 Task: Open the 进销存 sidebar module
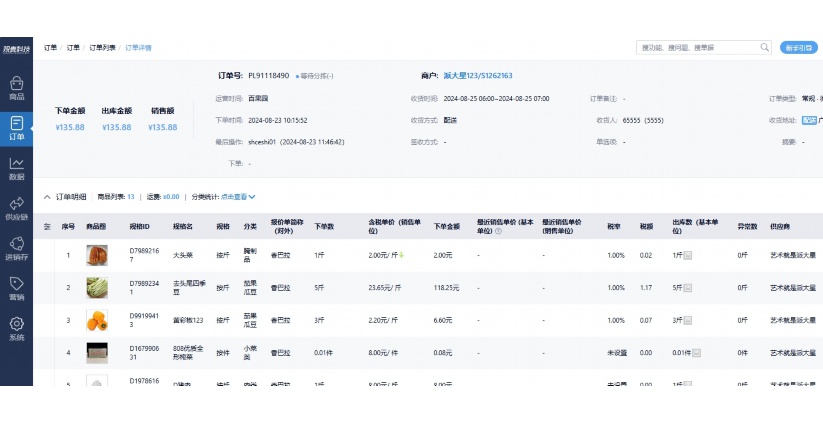16,249
